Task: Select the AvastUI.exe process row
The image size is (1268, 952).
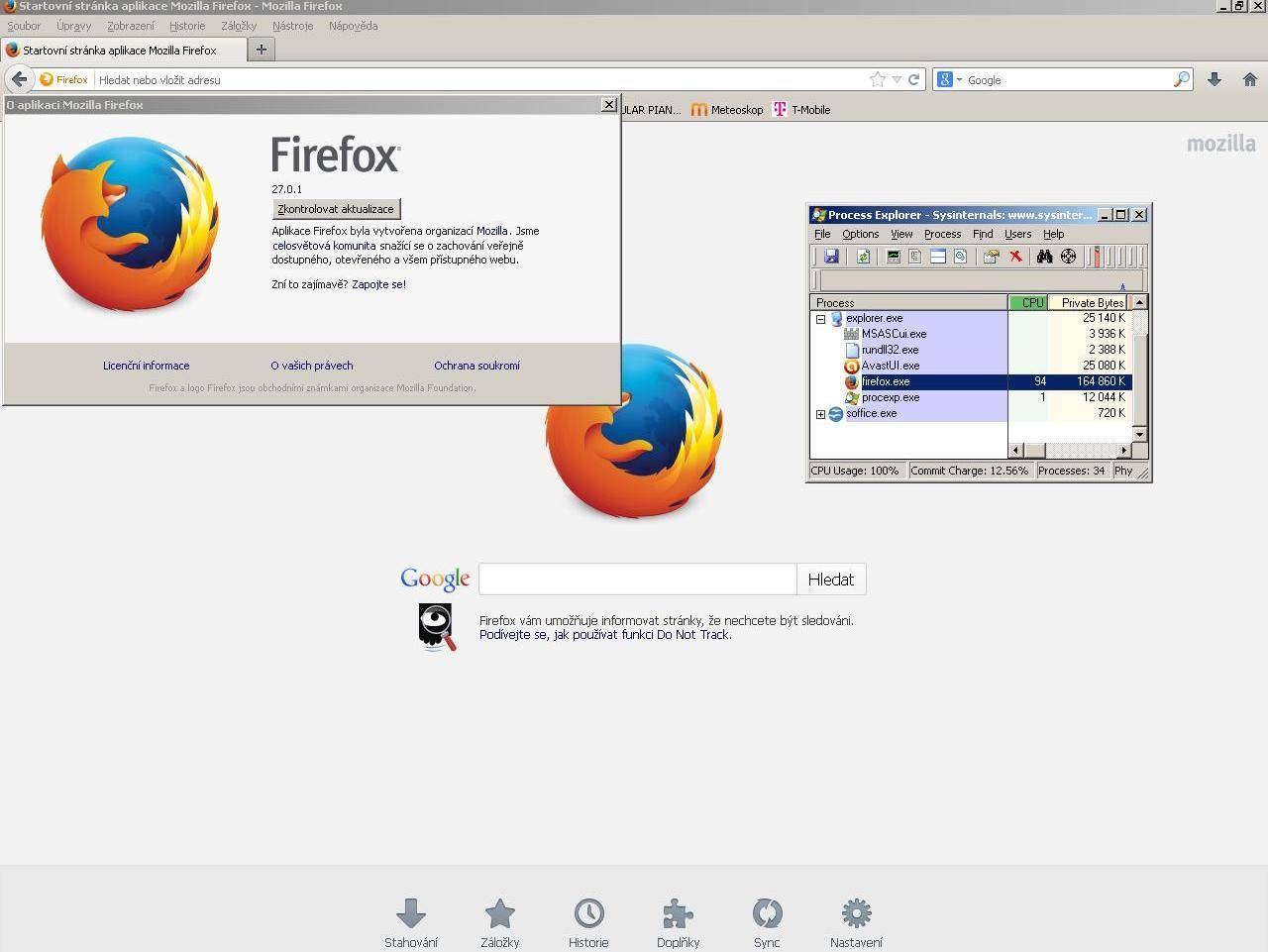Action: (x=970, y=366)
